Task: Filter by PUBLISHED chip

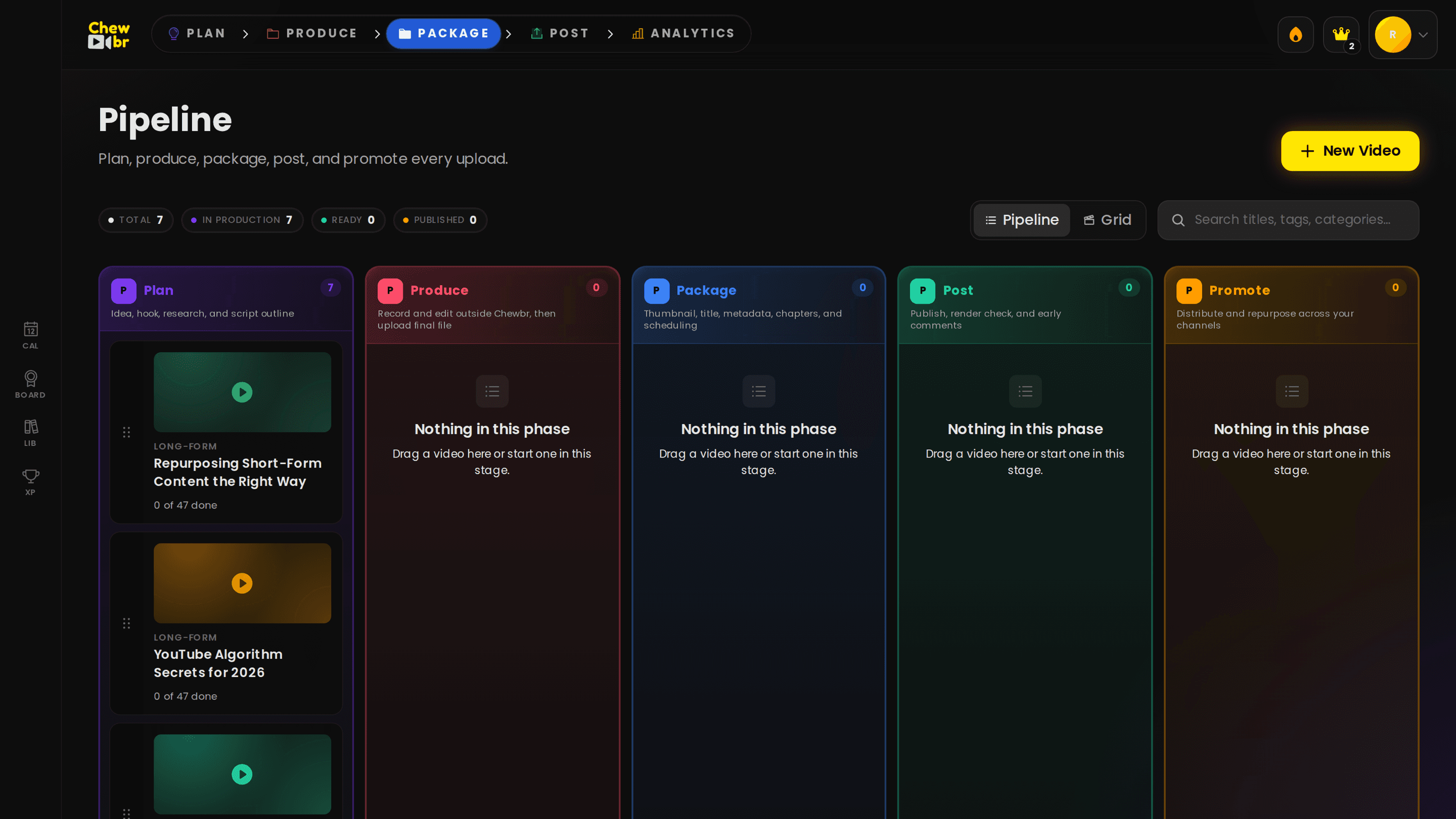Action: tap(440, 220)
